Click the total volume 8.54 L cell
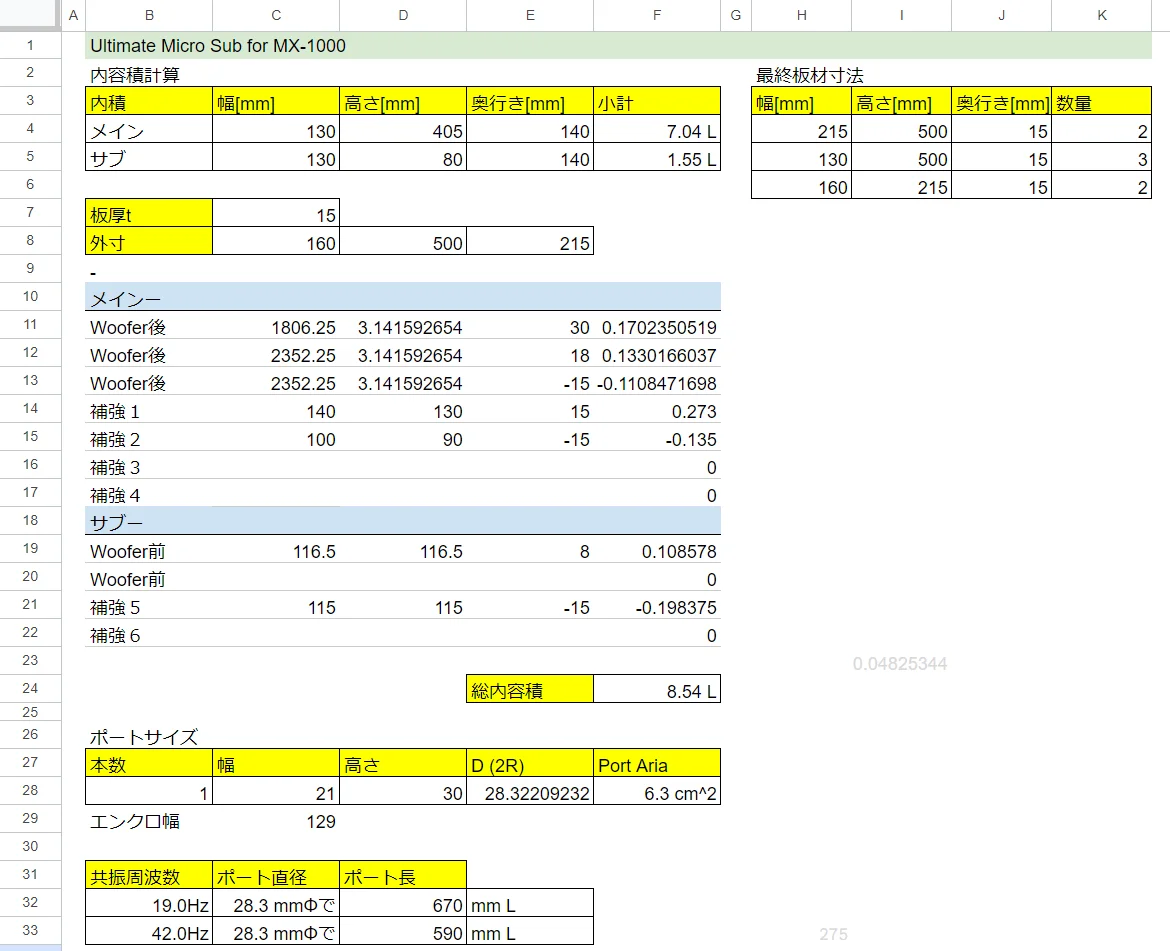Viewport: 1170px width, 951px height. pos(656,690)
